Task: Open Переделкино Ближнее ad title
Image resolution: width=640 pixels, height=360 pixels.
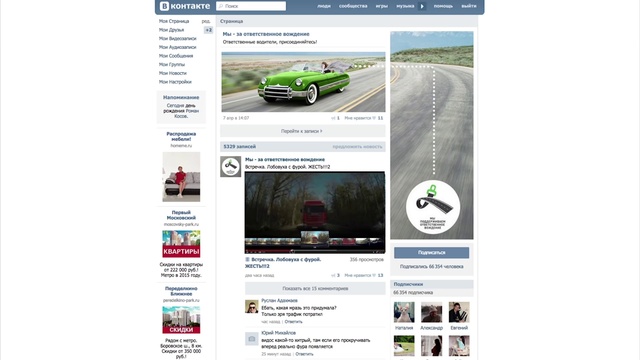Action: [181, 291]
